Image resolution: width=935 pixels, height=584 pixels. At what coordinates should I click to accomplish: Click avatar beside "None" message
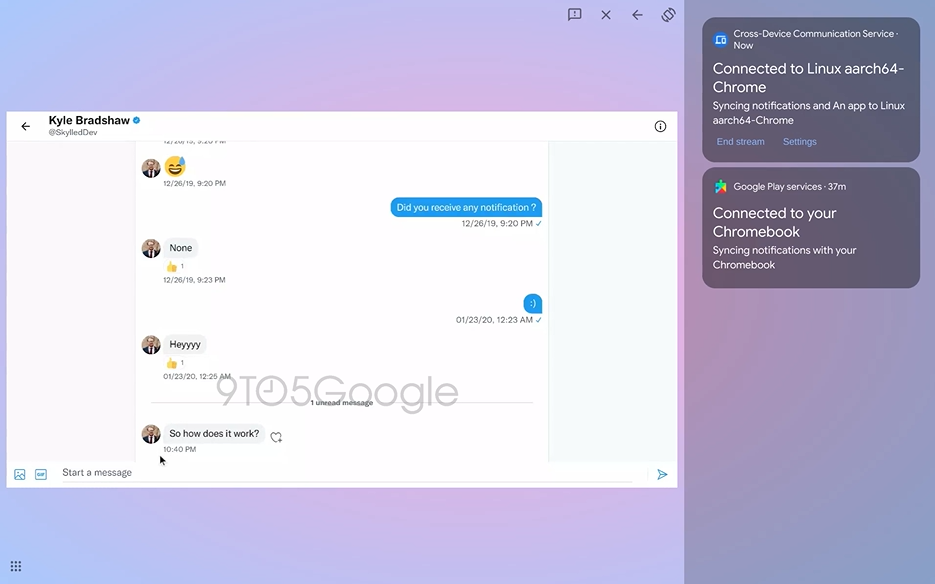(151, 248)
